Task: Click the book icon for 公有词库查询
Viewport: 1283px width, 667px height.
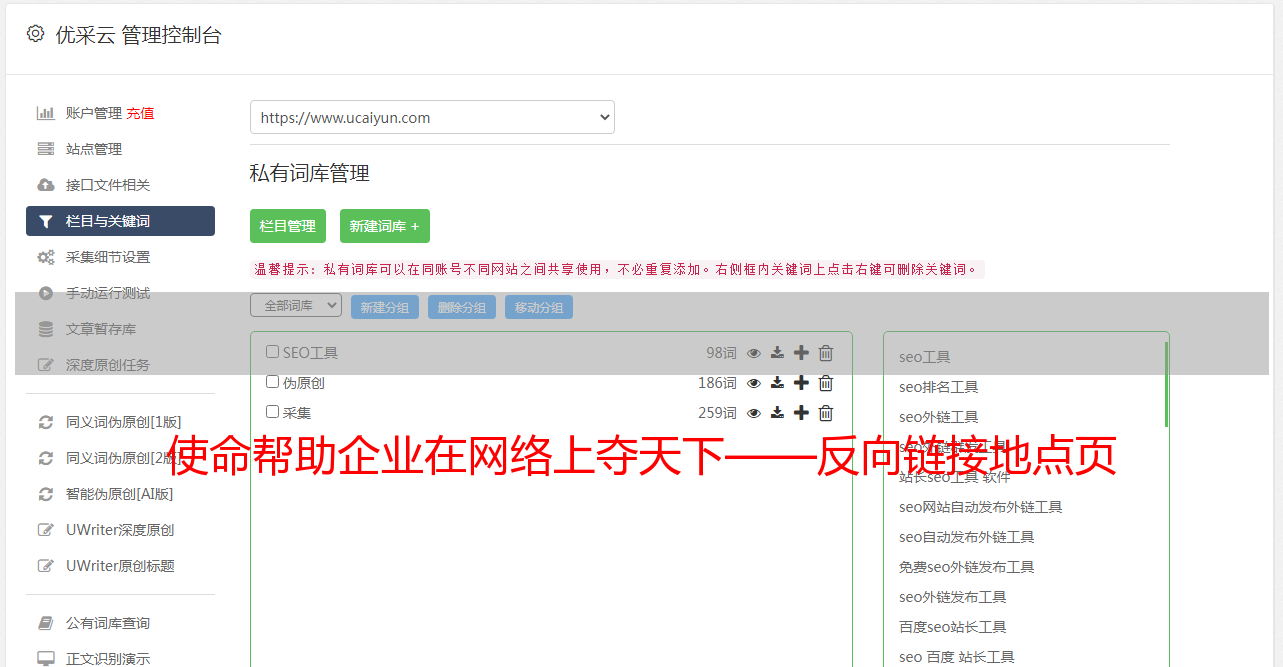Action: pyautogui.click(x=46, y=623)
